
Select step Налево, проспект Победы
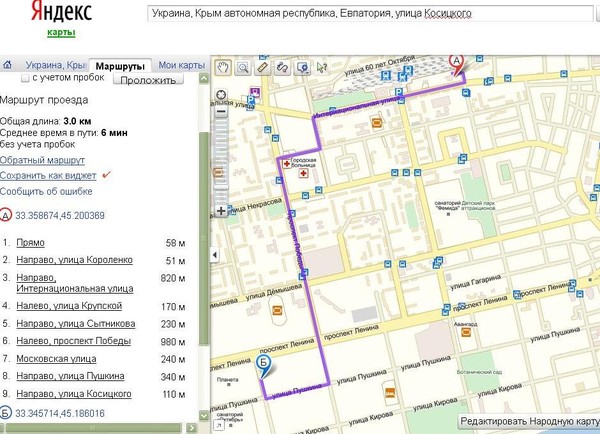(x=73, y=341)
